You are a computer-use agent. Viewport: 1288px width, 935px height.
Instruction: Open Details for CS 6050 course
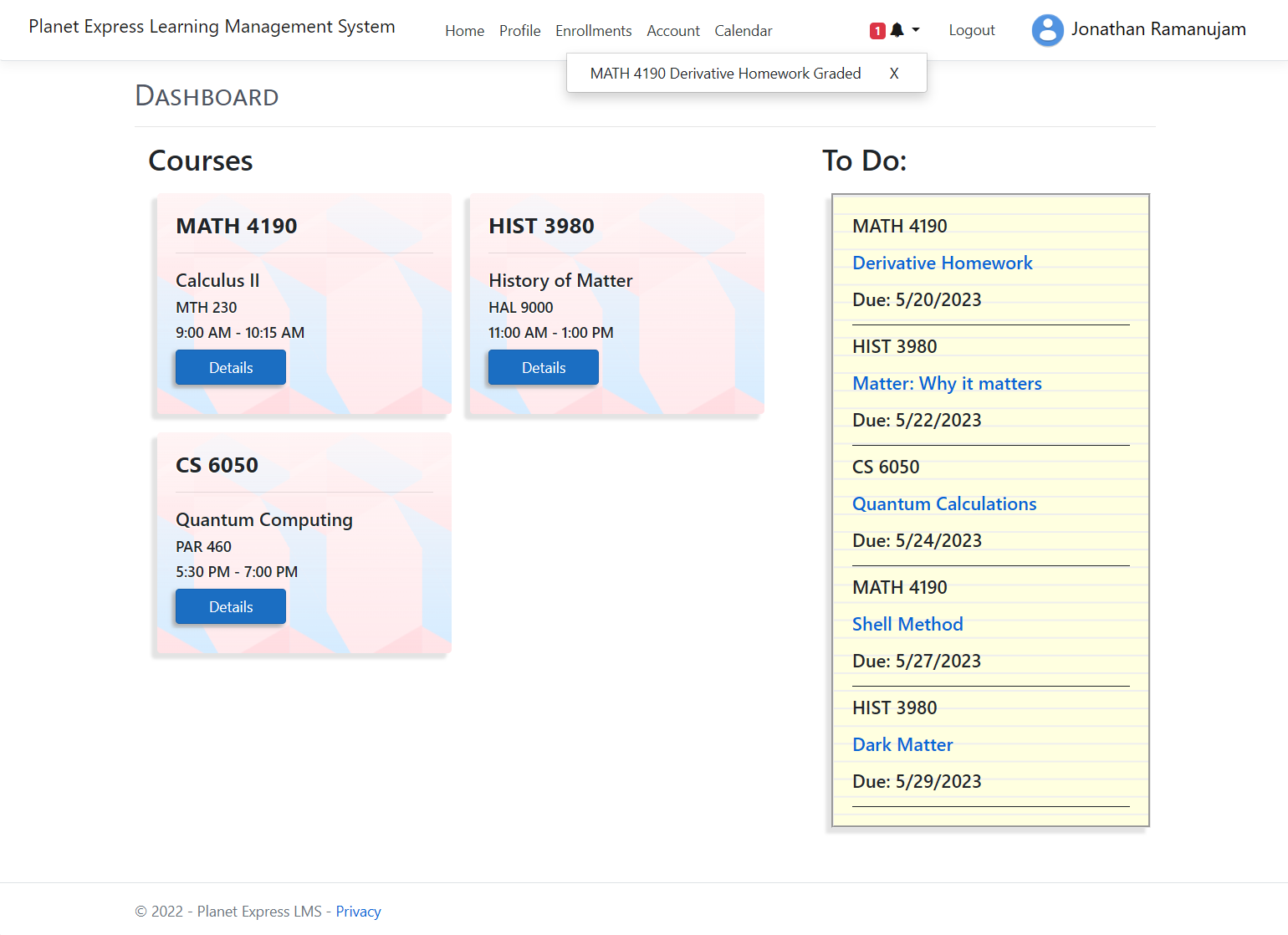point(231,606)
